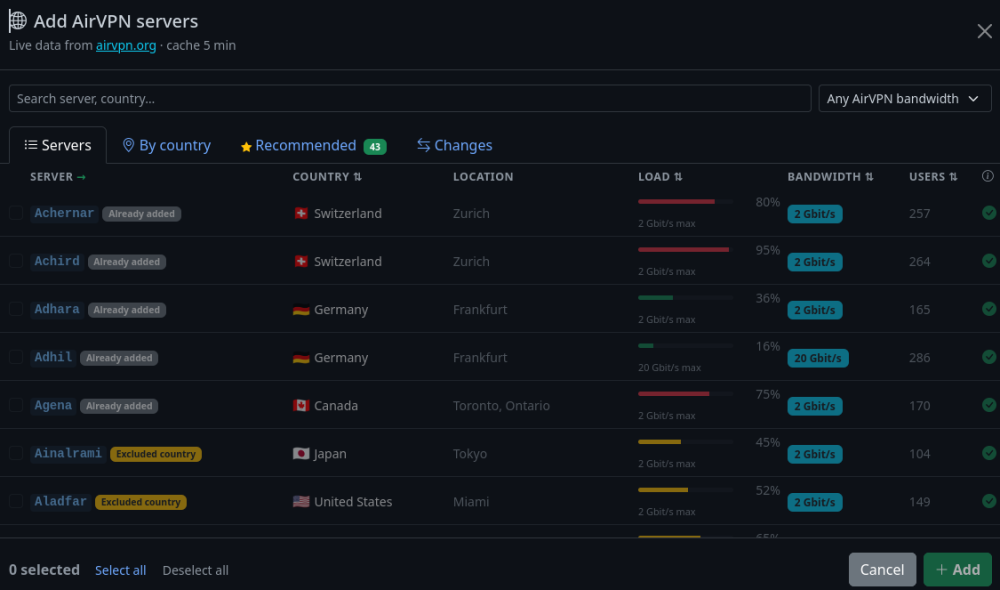The width and height of the screenshot is (1000, 590).
Task: Sort by the SERVER column header
Action: click(57, 177)
